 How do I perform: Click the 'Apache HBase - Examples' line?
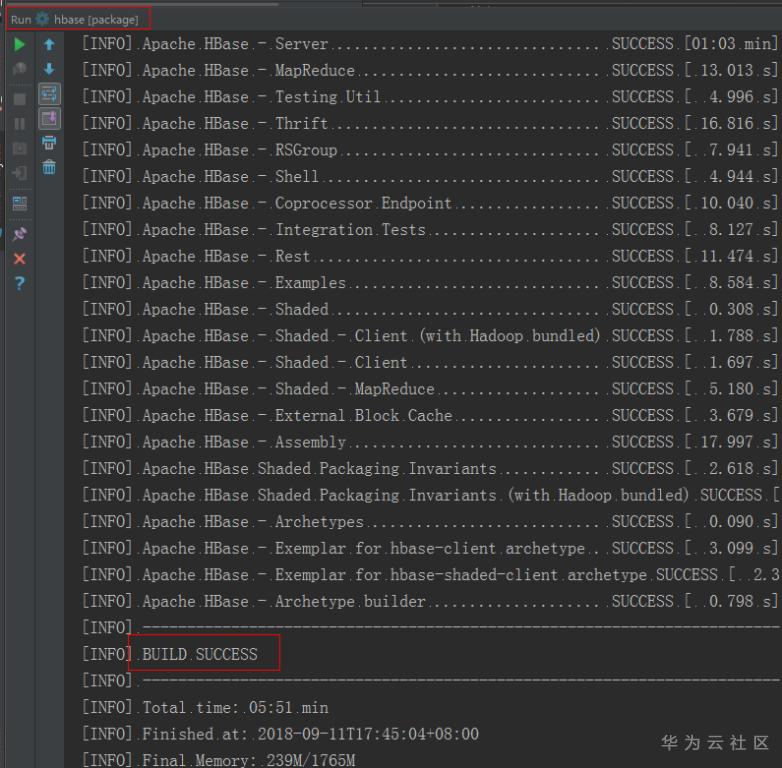click(430, 282)
